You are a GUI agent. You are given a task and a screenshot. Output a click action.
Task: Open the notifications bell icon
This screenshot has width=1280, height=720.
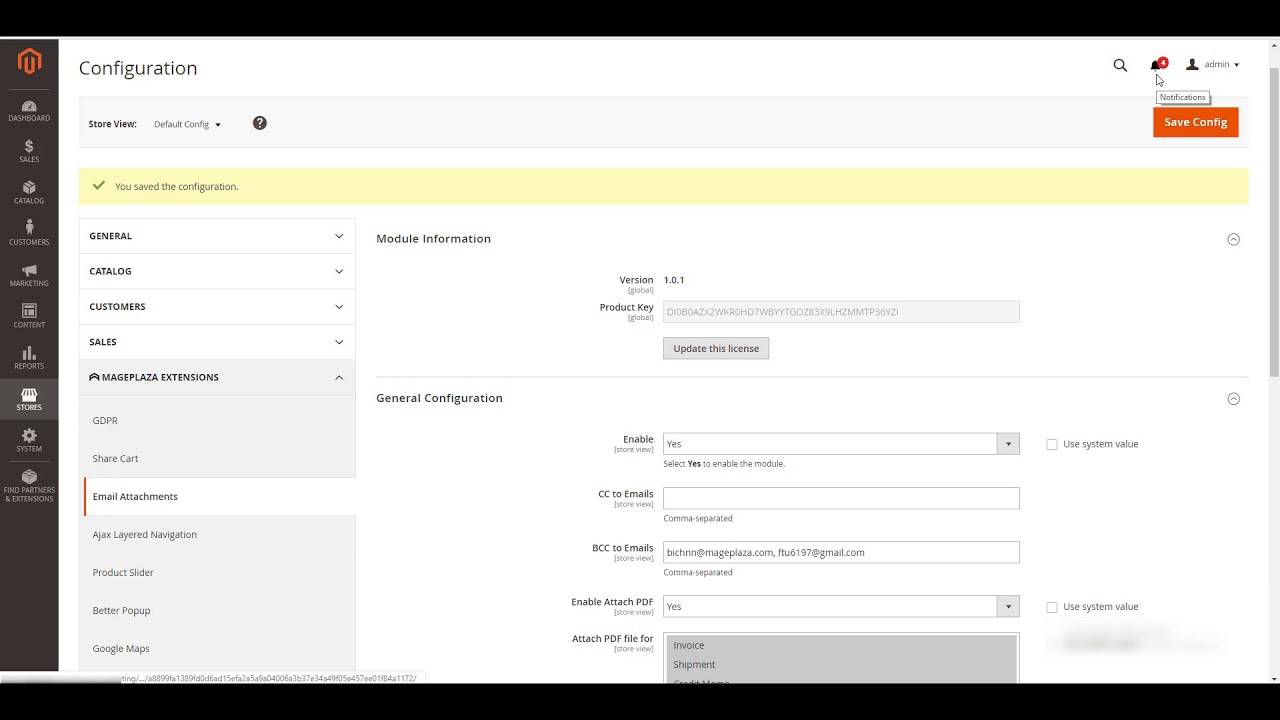pyautogui.click(x=1156, y=65)
